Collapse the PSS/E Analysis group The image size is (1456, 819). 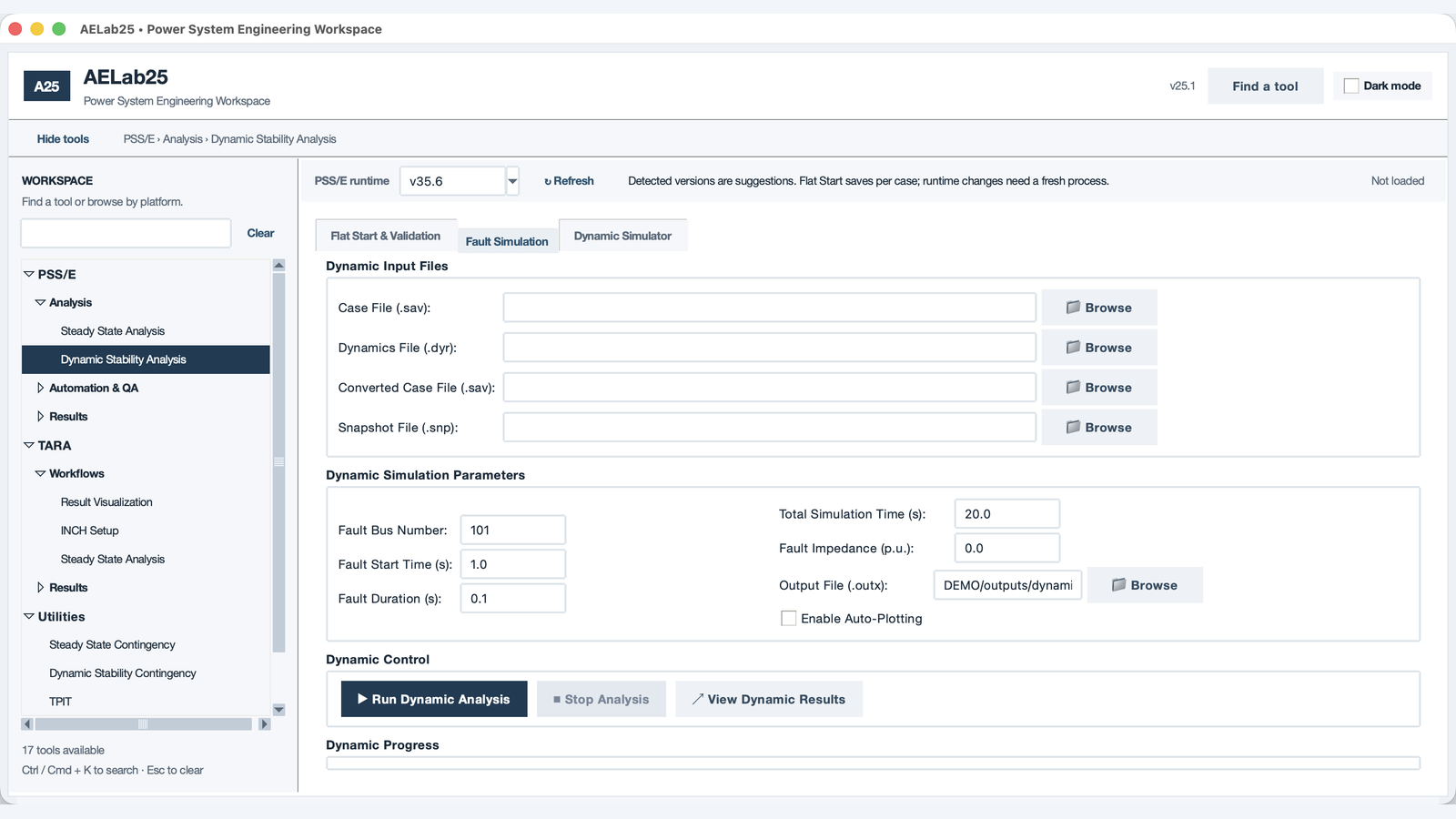[x=40, y=302]
